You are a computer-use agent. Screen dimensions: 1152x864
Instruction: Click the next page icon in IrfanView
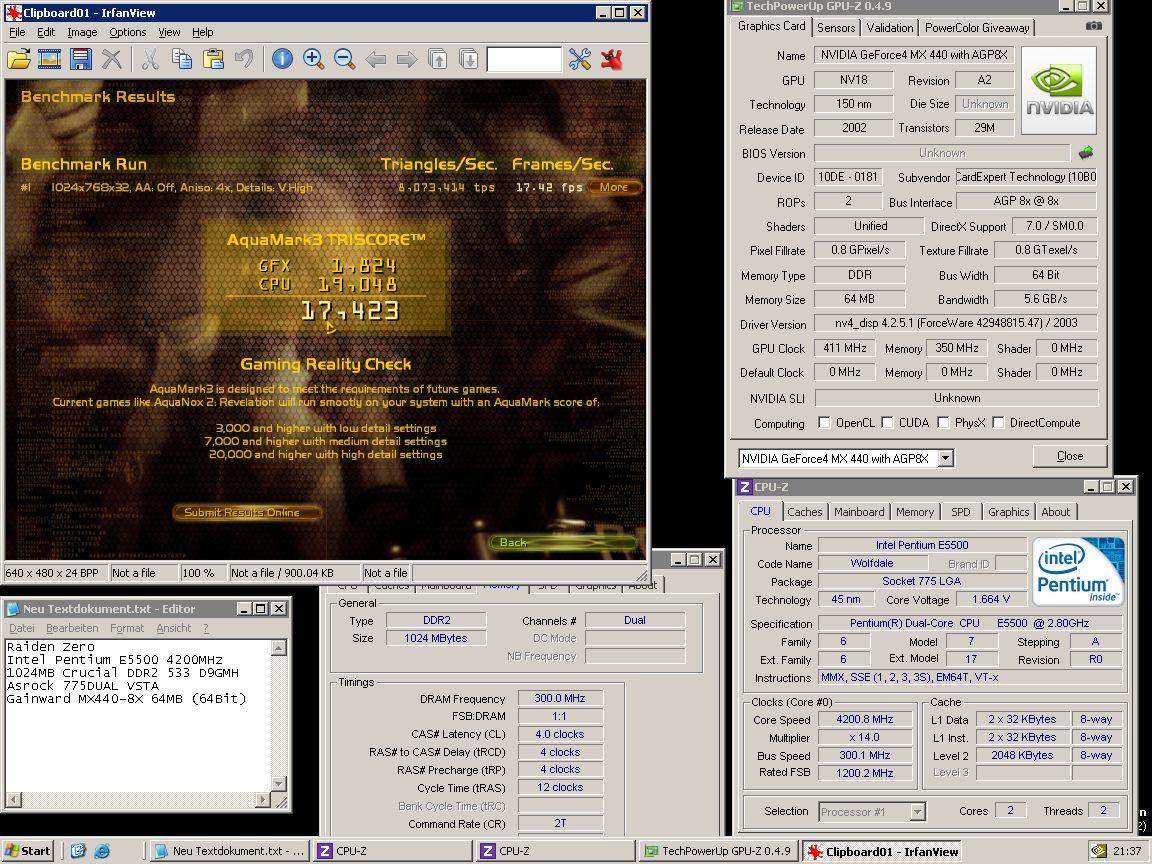coord(468,59)
